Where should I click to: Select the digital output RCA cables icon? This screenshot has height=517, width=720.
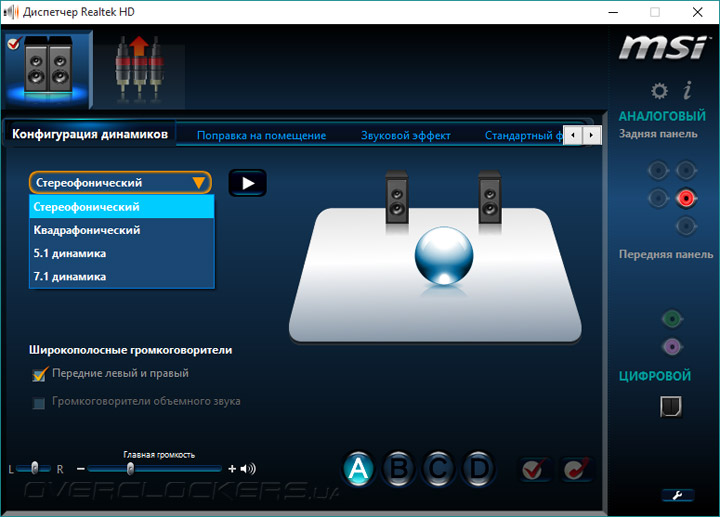pyautogui.click(x=139, y=69)
